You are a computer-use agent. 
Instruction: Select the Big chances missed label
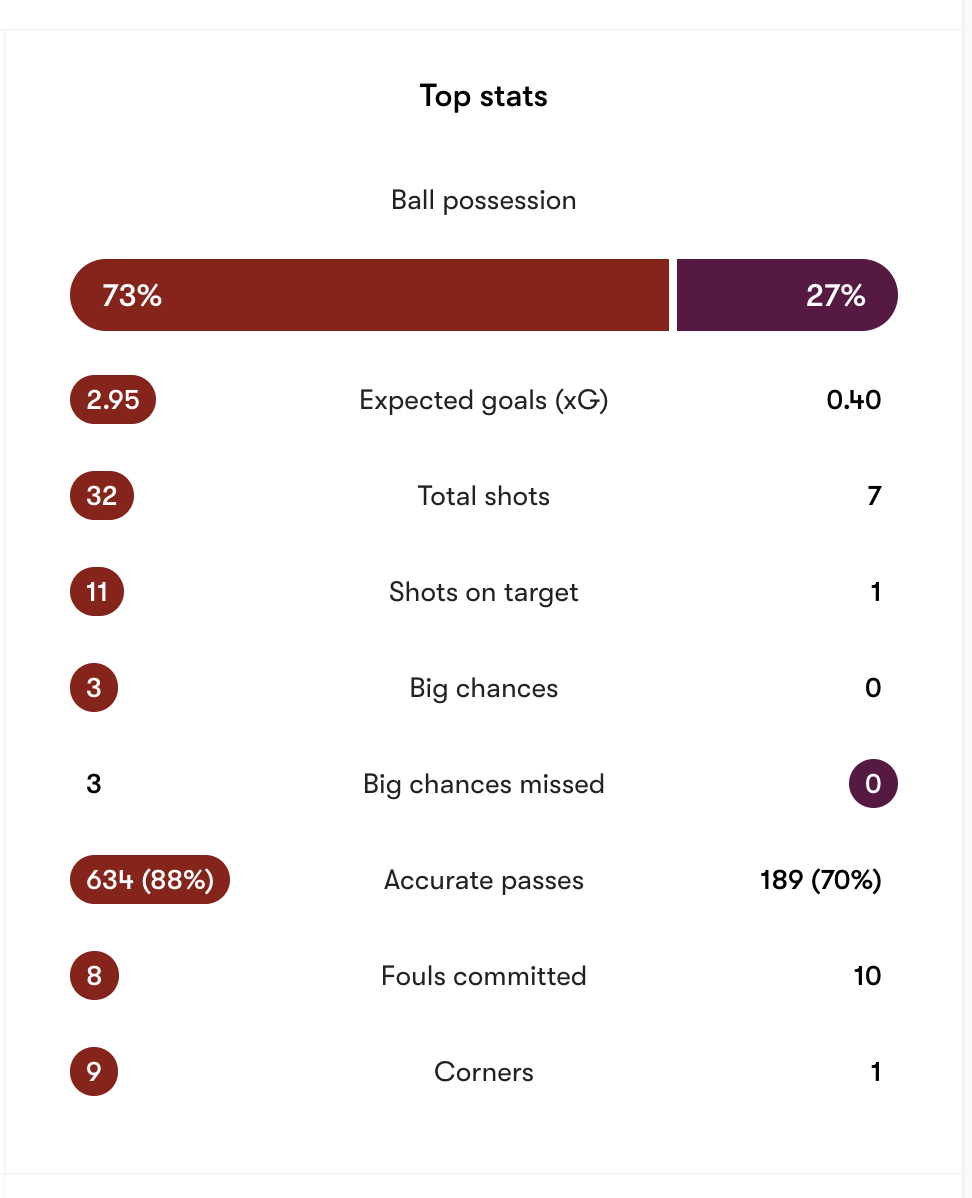(484, 785)
